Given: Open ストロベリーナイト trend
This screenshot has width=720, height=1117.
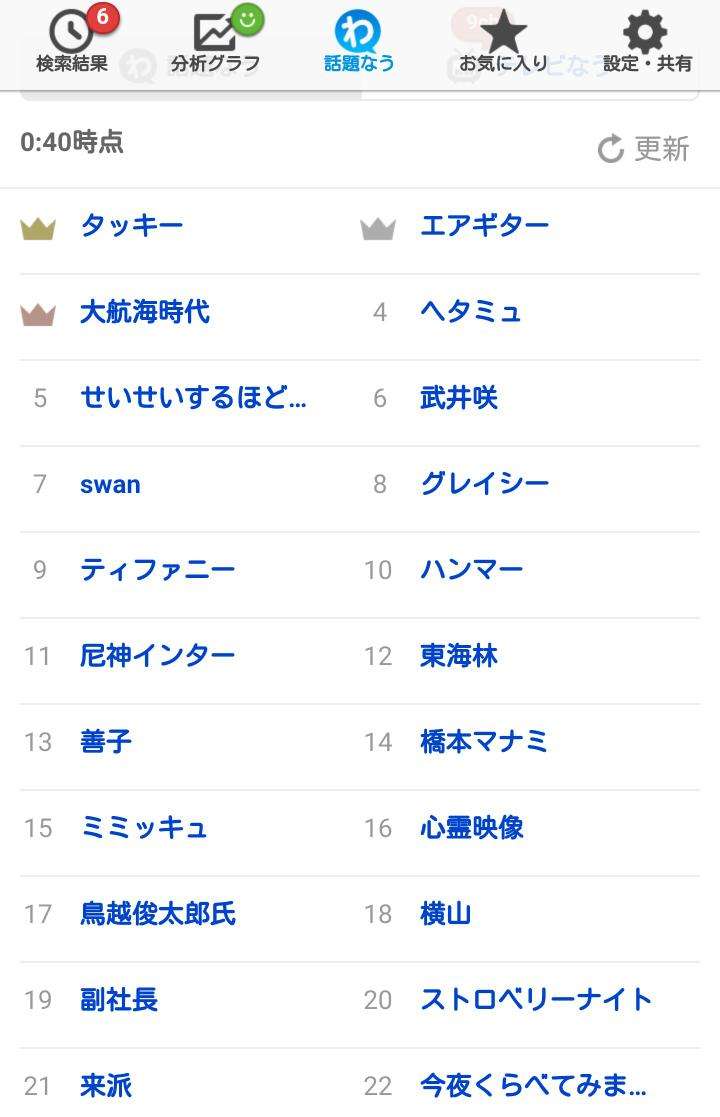Looking at the screenshot, I should pos(536,999).
